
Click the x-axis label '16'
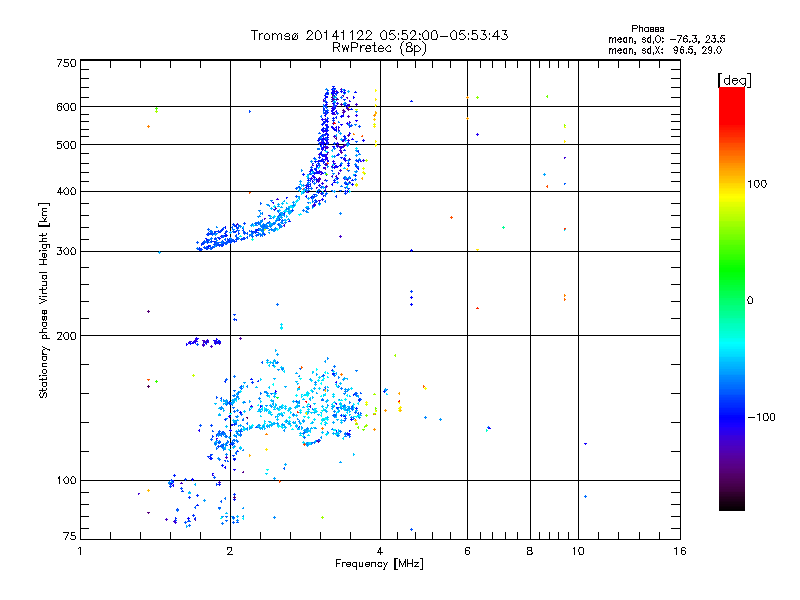tap(680, 551)
